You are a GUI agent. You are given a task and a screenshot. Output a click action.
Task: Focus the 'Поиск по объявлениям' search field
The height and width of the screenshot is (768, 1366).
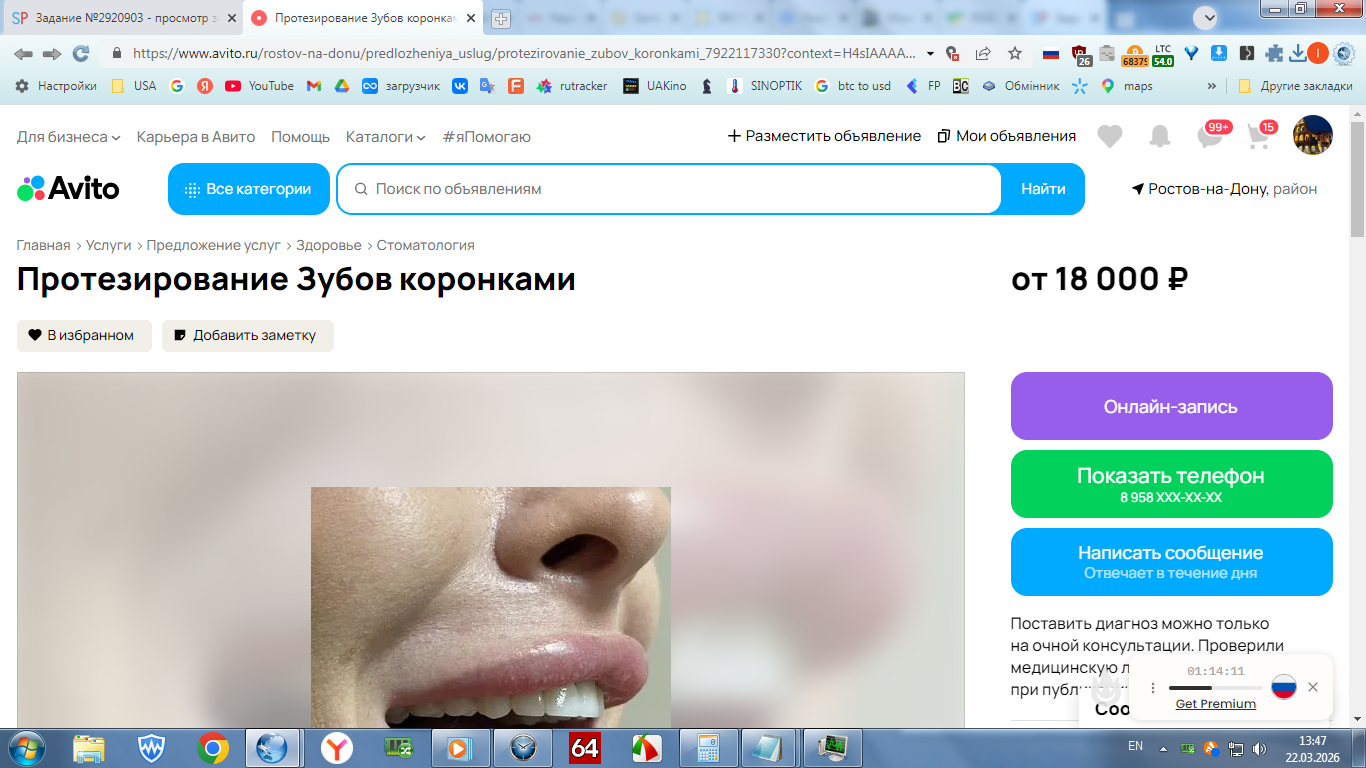(669, 189)
